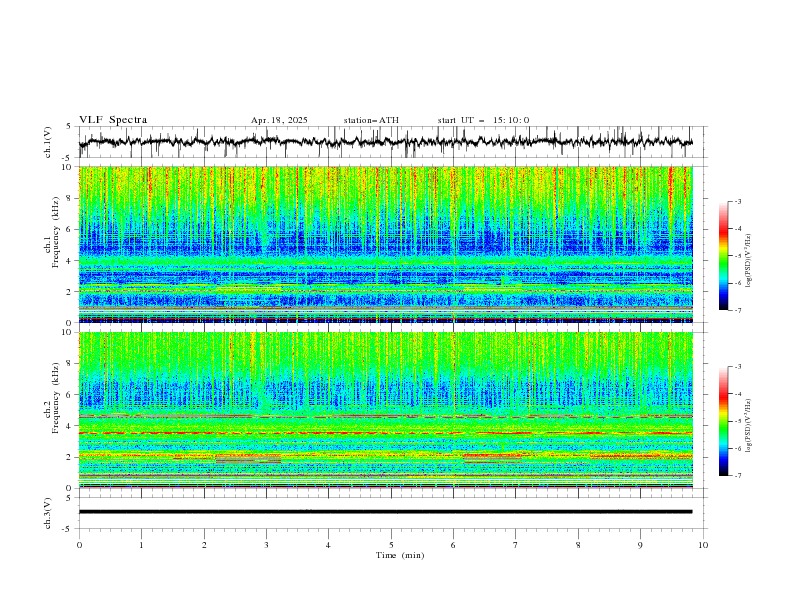The height and width of the screenshot is (612, 792).
Task: Click the "-7" label on ch.2 color bar
Action: [737, 476]
